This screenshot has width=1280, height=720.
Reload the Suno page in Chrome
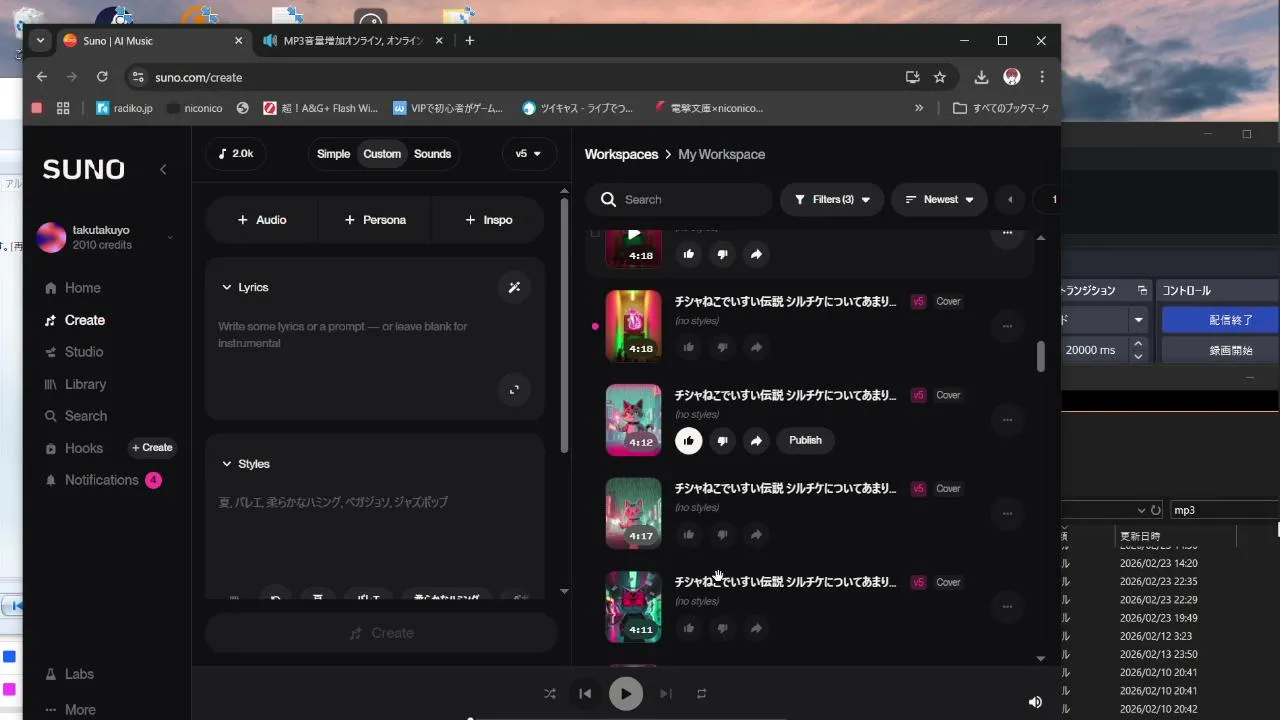102,77
